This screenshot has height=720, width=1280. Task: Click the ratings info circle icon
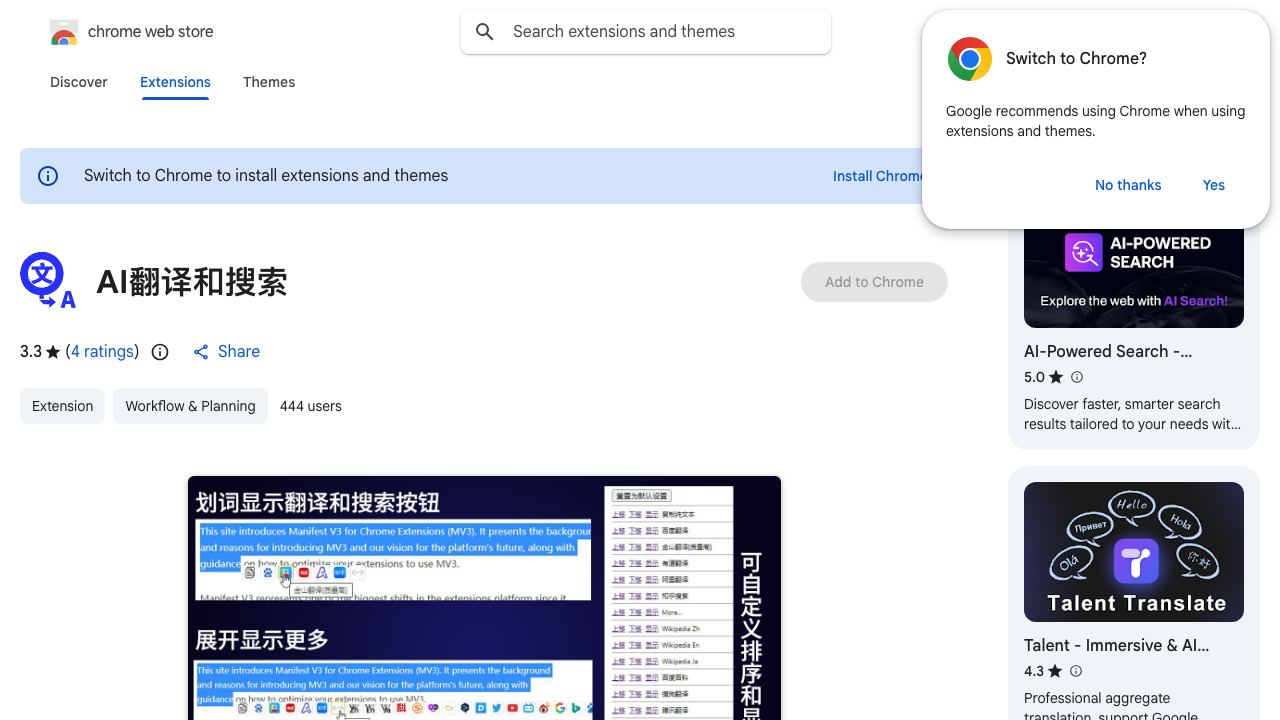point(160,352)
